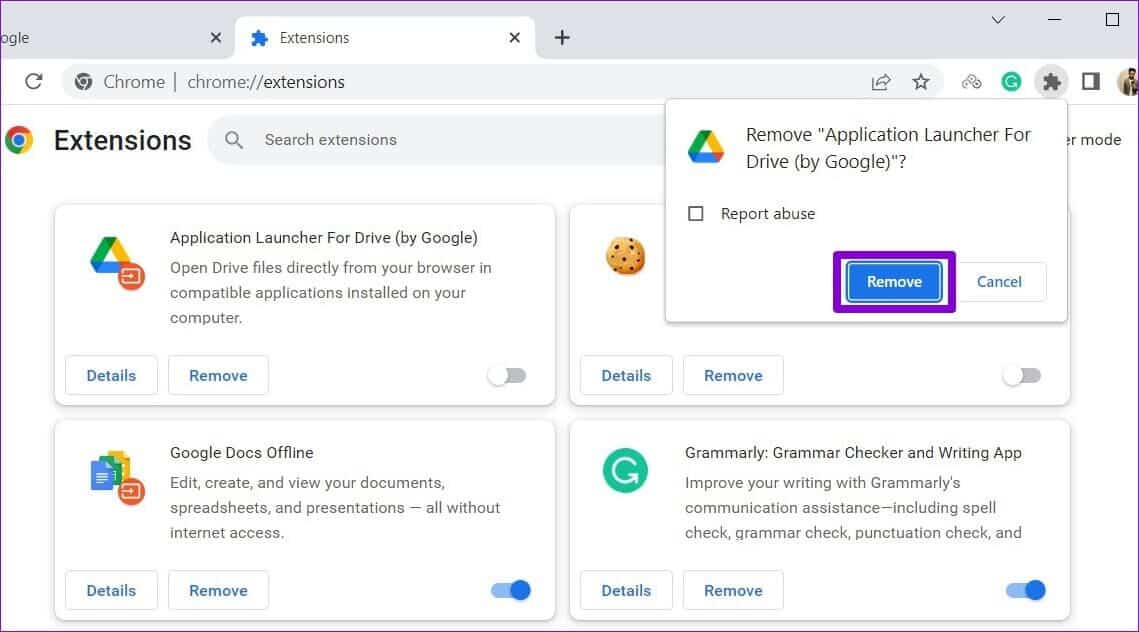Image resolution: width=1139 pixels, height=632 pixels.
Task: Close the Extensions tab
Action: pos(514,38)
